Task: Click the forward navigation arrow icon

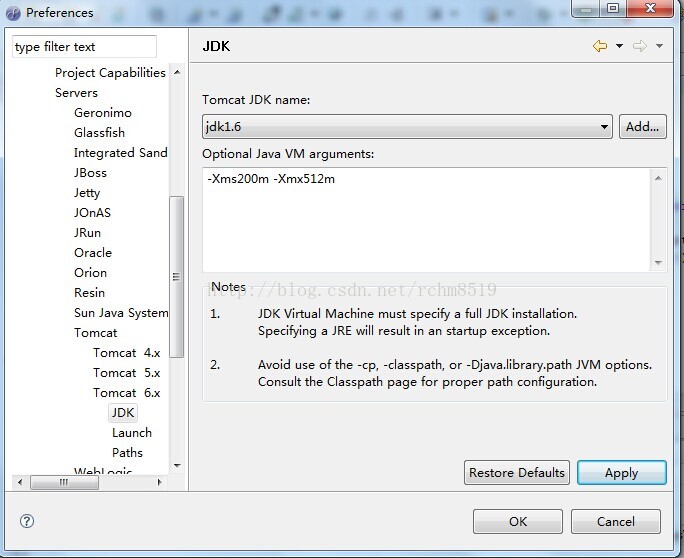Action: coord(640,46)
